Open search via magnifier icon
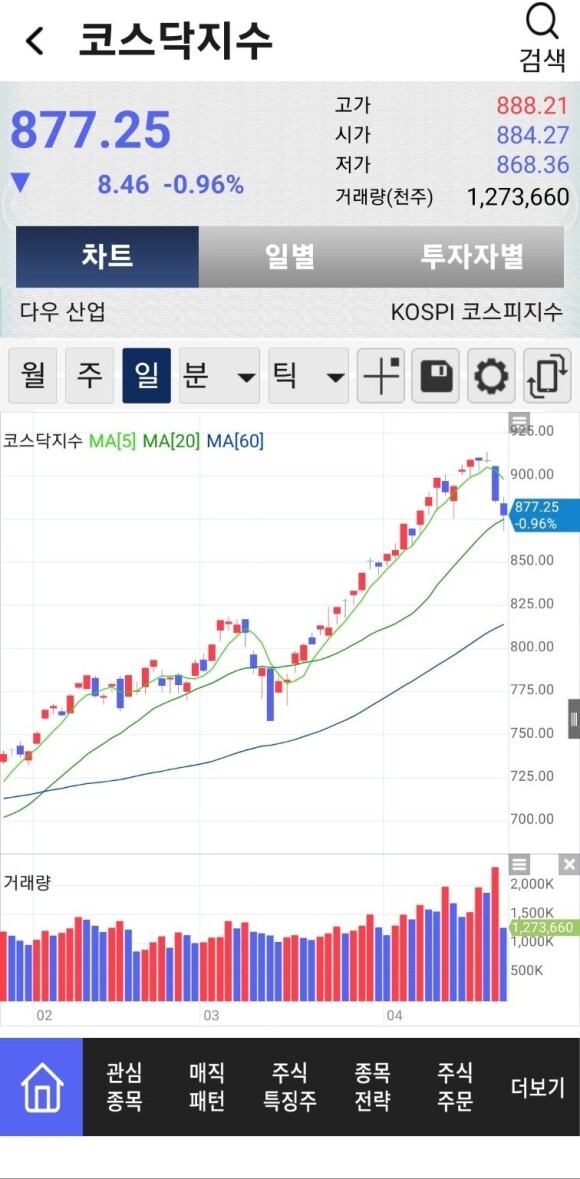This screenshot has height=1179, width=580. pos(542,23)
